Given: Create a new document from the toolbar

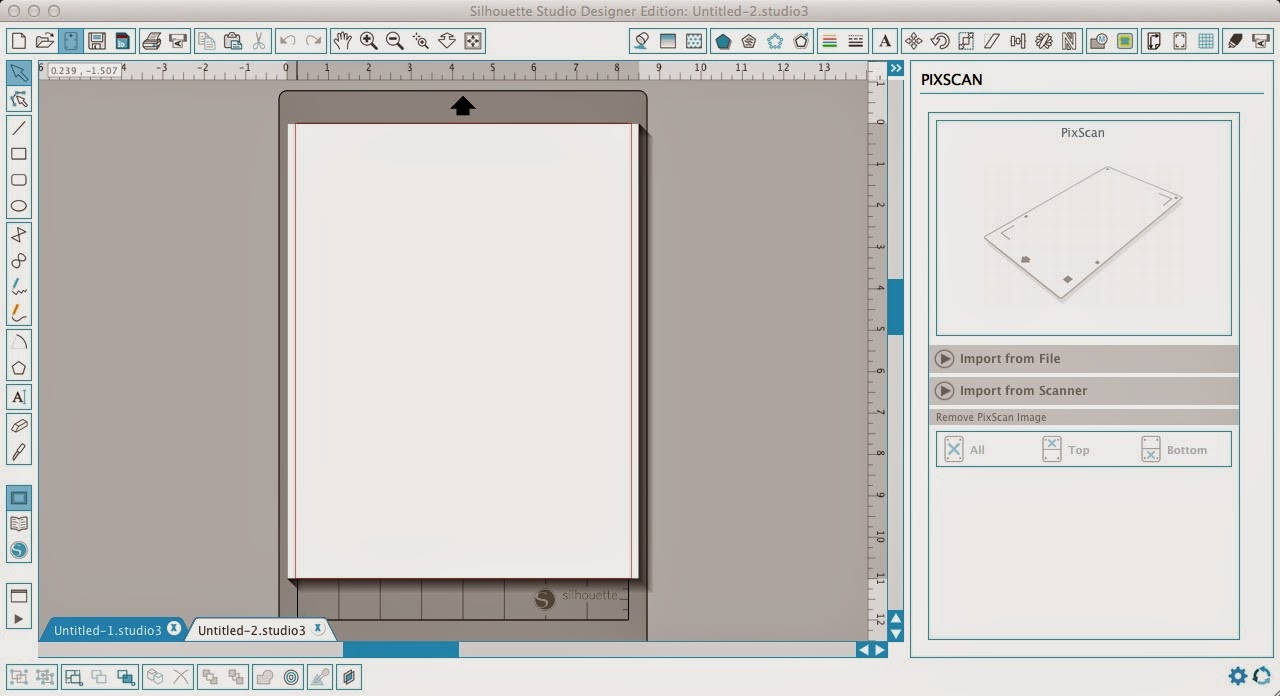Looking at the screenshot, I should click(18, 41).
